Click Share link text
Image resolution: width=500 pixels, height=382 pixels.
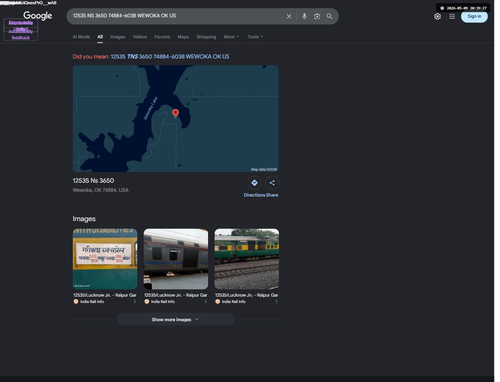272,195
